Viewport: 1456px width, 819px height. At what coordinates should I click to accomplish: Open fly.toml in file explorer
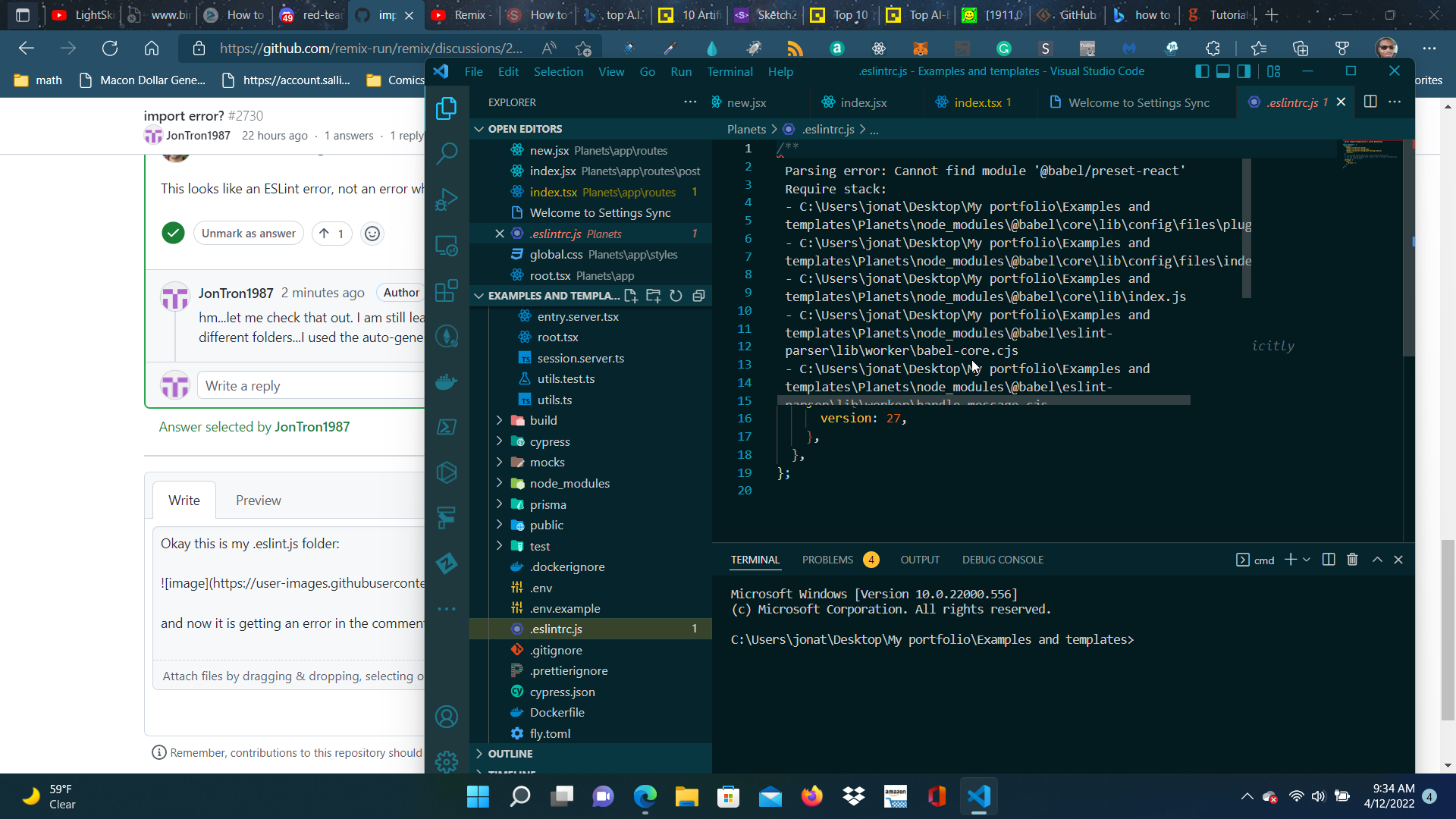tap(550, 733)
